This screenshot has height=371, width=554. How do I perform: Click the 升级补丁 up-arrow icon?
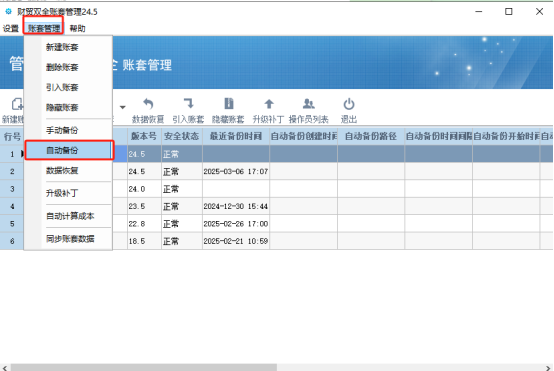click(x=269, y=104)
